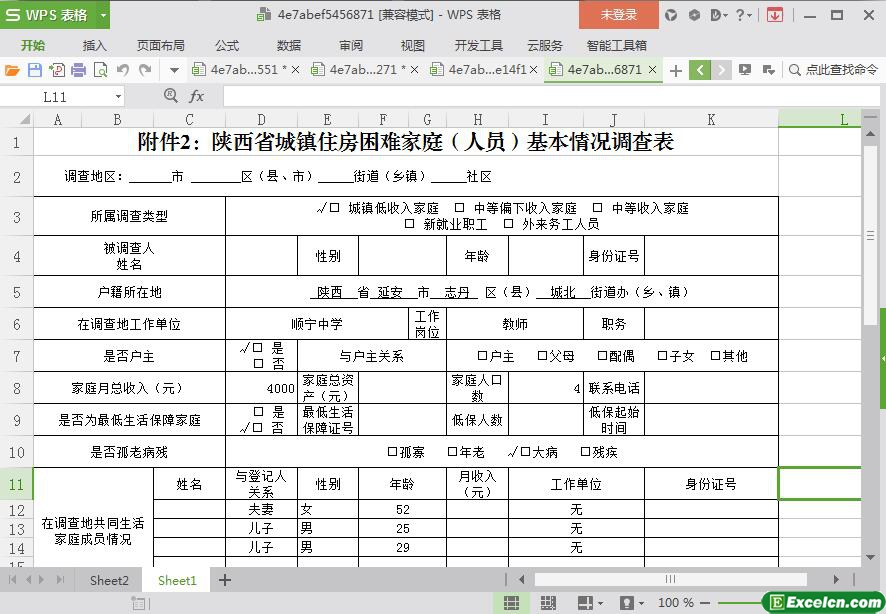Screen dimensions: 886x614
Task: Click the Open folder icon in toolbar
Action: point(12,70)
